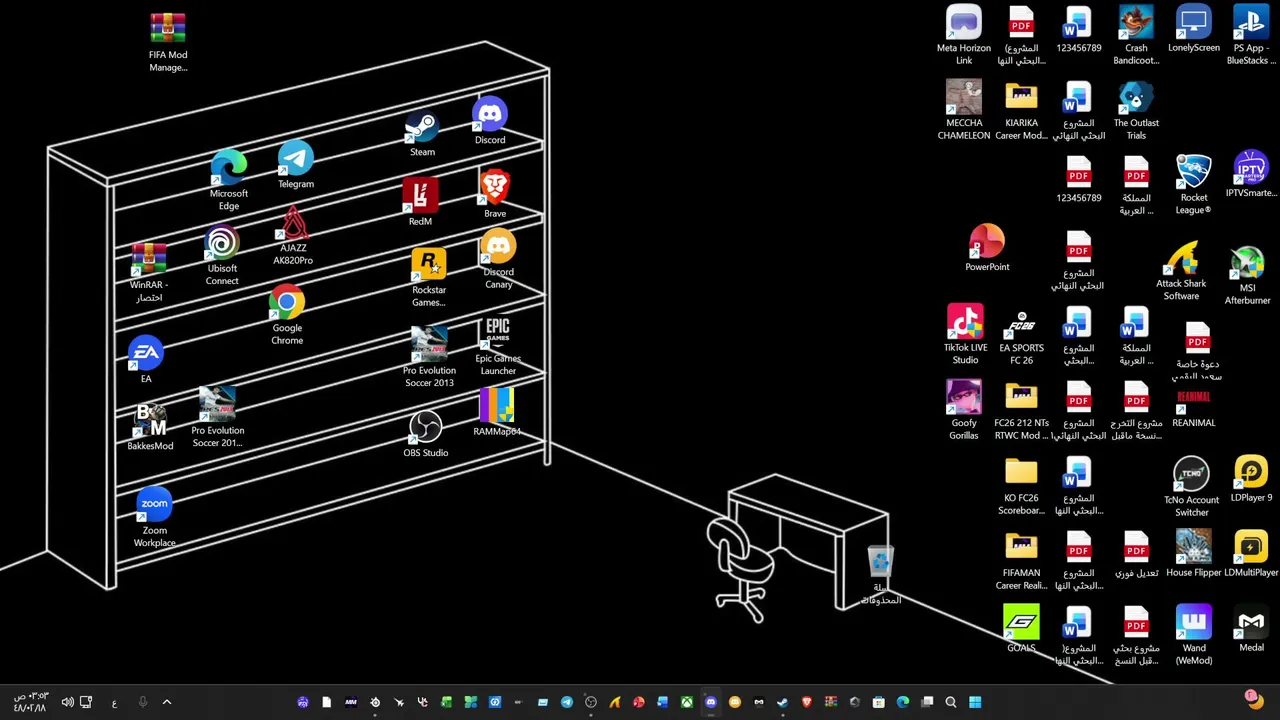Open the RAMMap64 desktop shortcut

[497, 413]
